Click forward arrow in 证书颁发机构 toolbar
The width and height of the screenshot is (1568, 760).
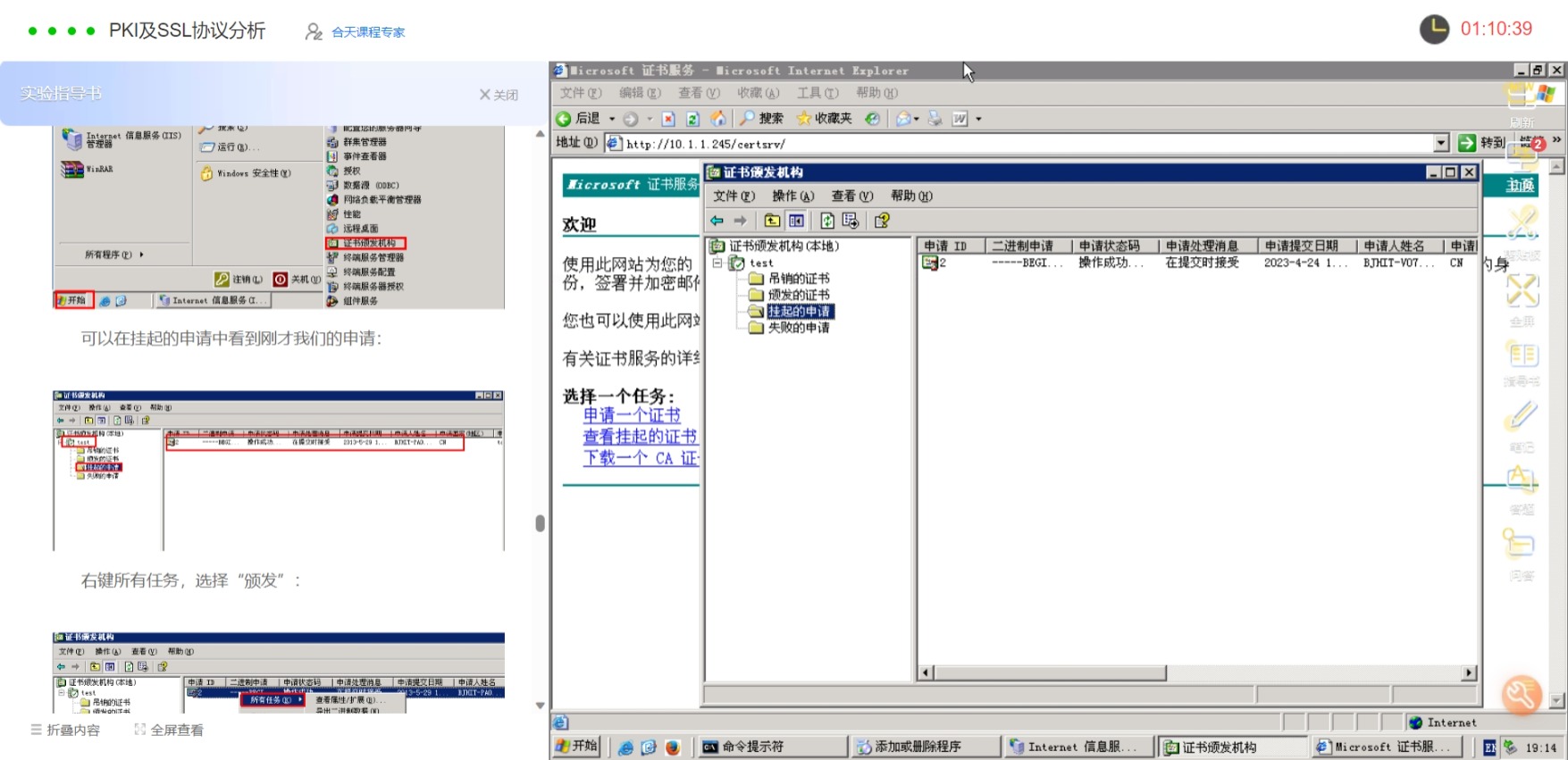[740, 221]
